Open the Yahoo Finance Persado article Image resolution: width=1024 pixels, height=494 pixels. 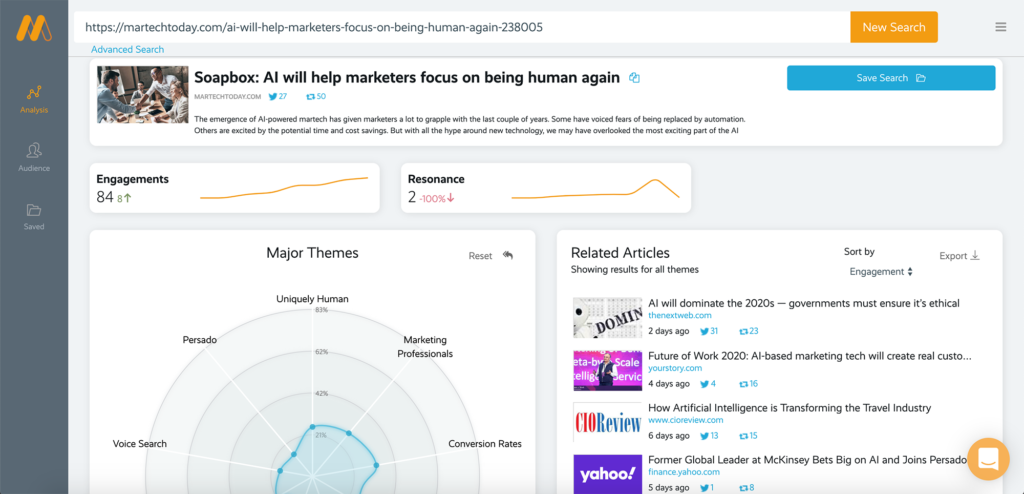pyautogui.click(x=807, y=460)
